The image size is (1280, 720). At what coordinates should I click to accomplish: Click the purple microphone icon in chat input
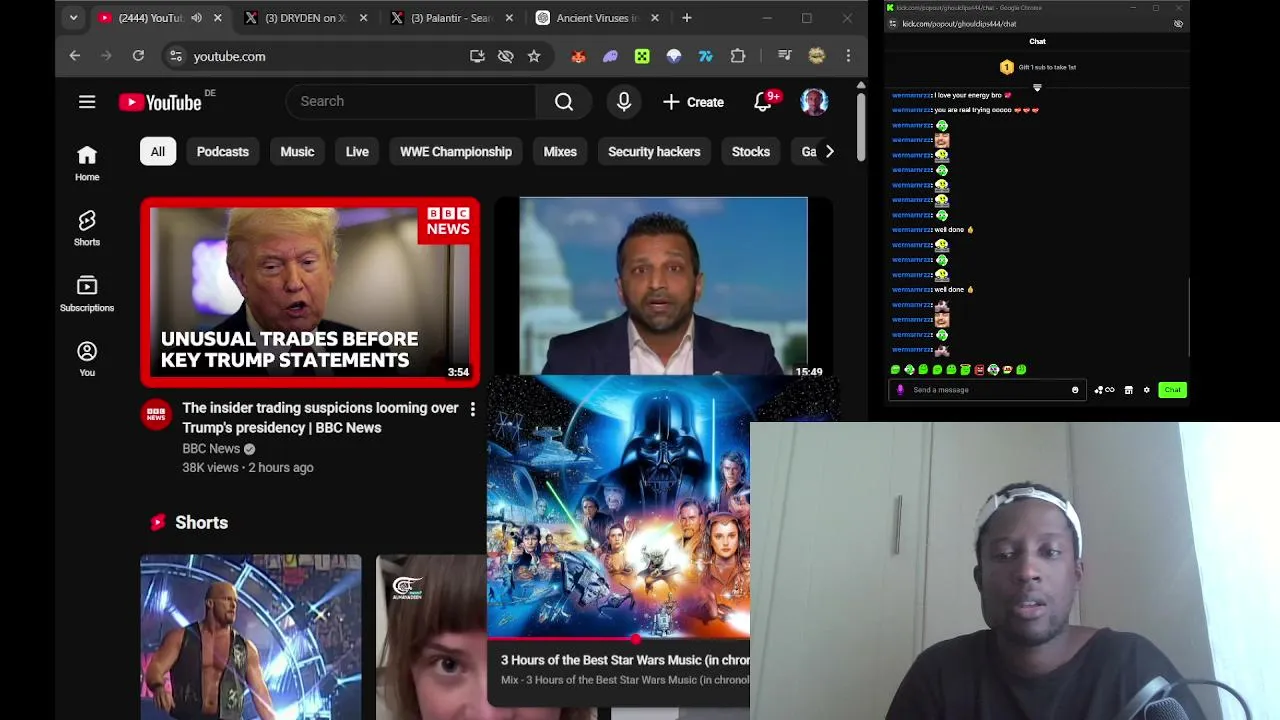[900, 390]
